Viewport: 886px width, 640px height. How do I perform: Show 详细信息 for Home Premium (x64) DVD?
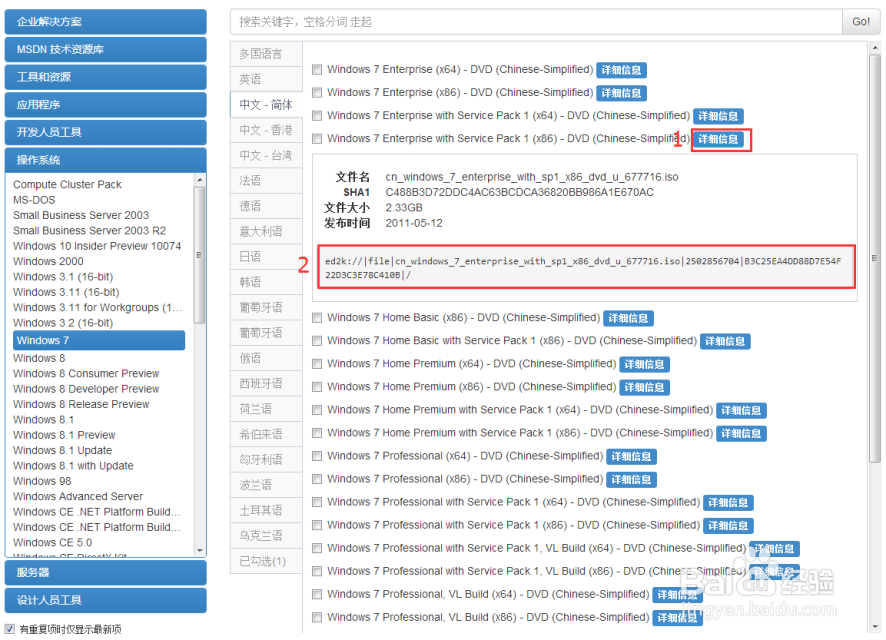point(645,364)
